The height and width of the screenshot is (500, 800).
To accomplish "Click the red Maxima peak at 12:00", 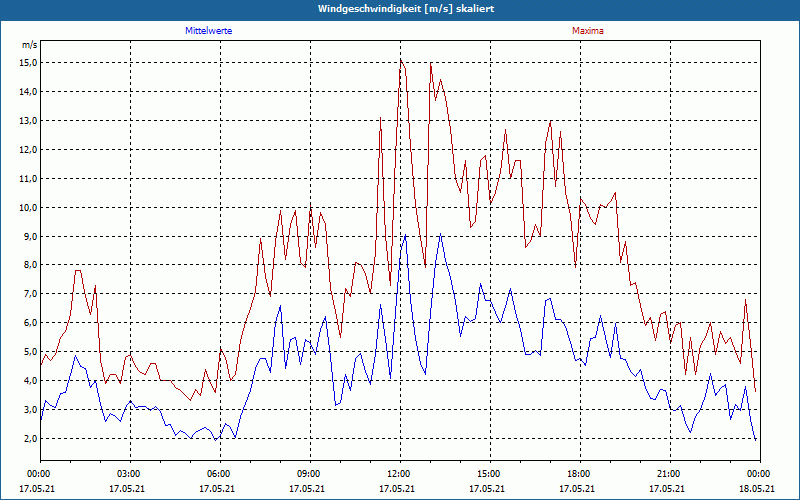I will tap(401, 59).
